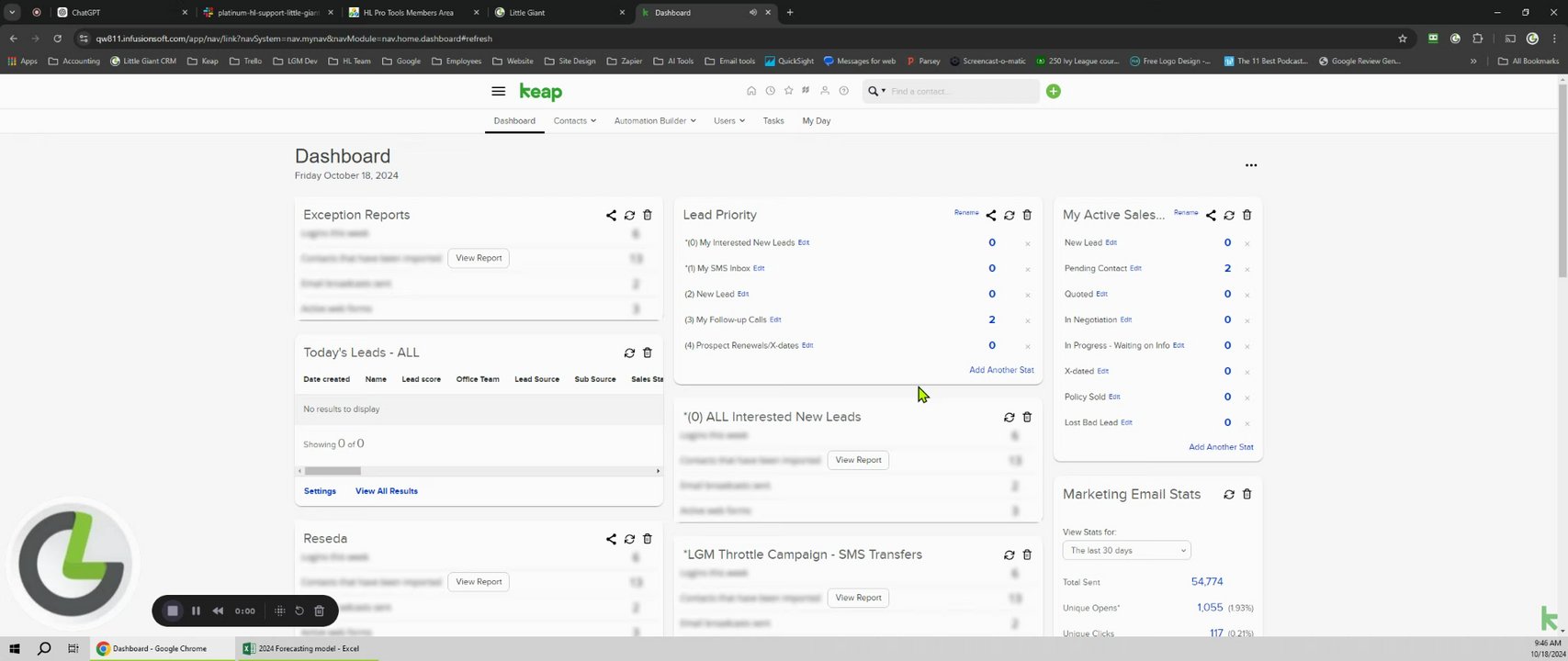
Task: Click View All Results link
Action: [386, 491]
